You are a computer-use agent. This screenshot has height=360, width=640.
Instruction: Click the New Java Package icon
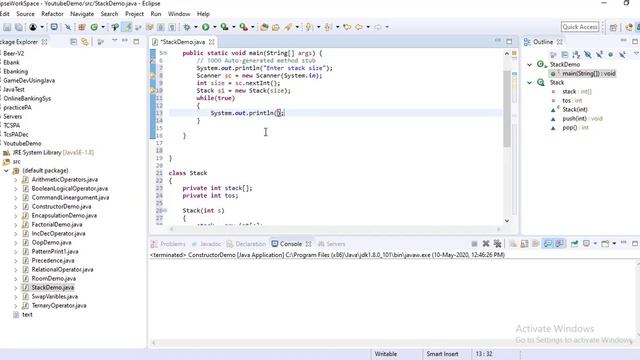coord(82,27)
